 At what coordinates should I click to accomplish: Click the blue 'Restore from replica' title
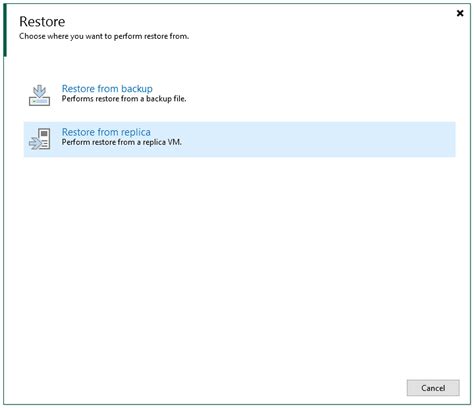tap(106, 132)
